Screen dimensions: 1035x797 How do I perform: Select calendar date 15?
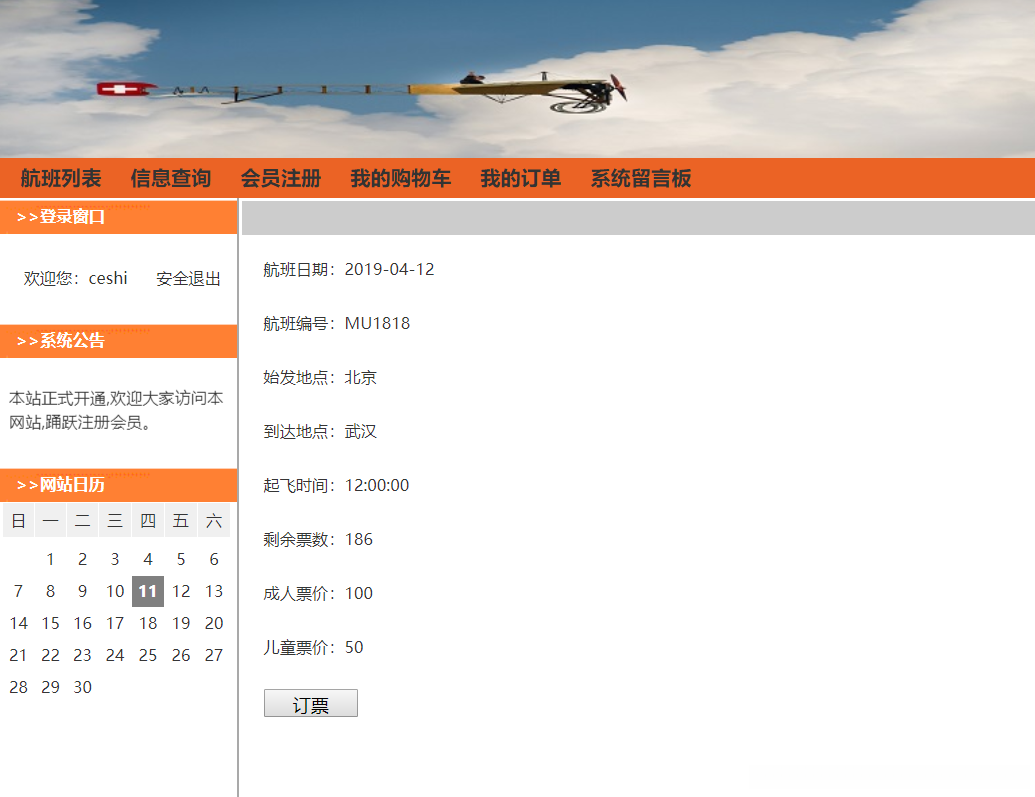click(50, 623)
